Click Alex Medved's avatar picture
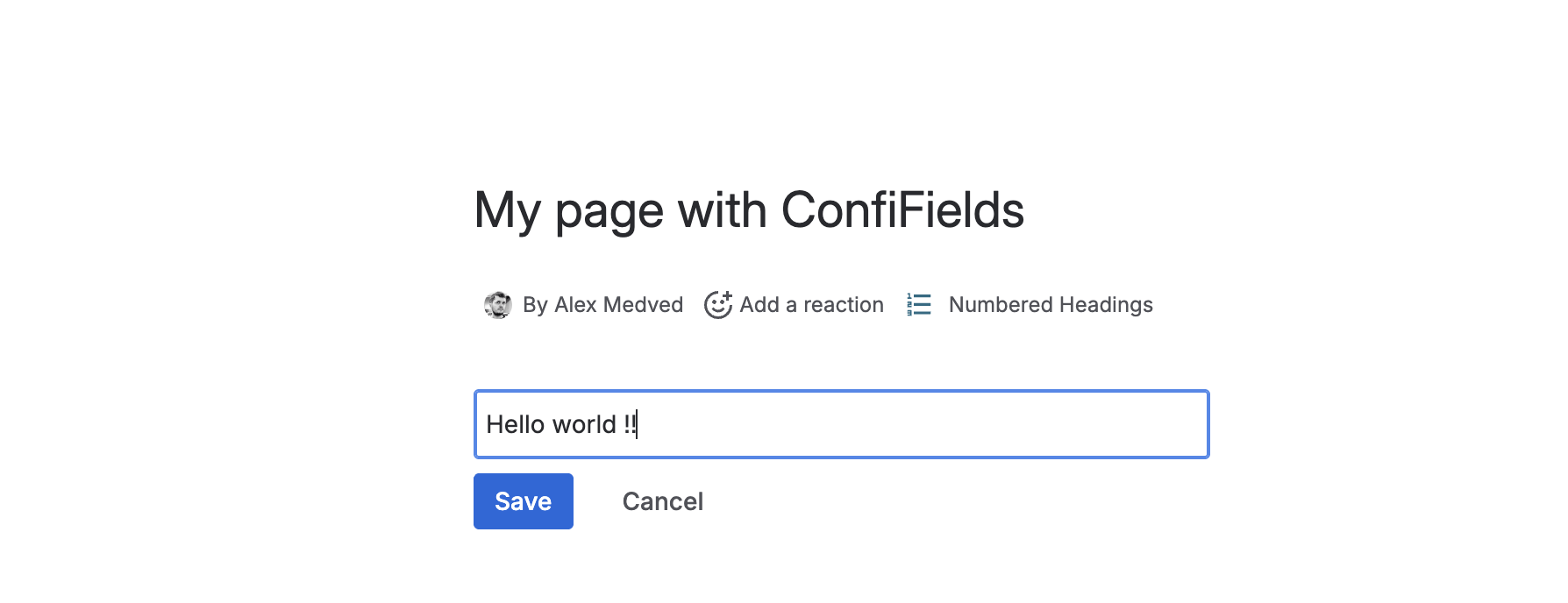 click(497, 305)
